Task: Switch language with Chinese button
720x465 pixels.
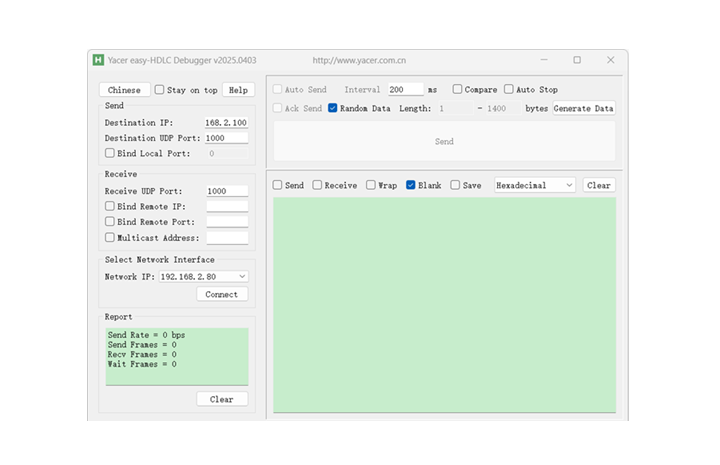Action: 124,90
